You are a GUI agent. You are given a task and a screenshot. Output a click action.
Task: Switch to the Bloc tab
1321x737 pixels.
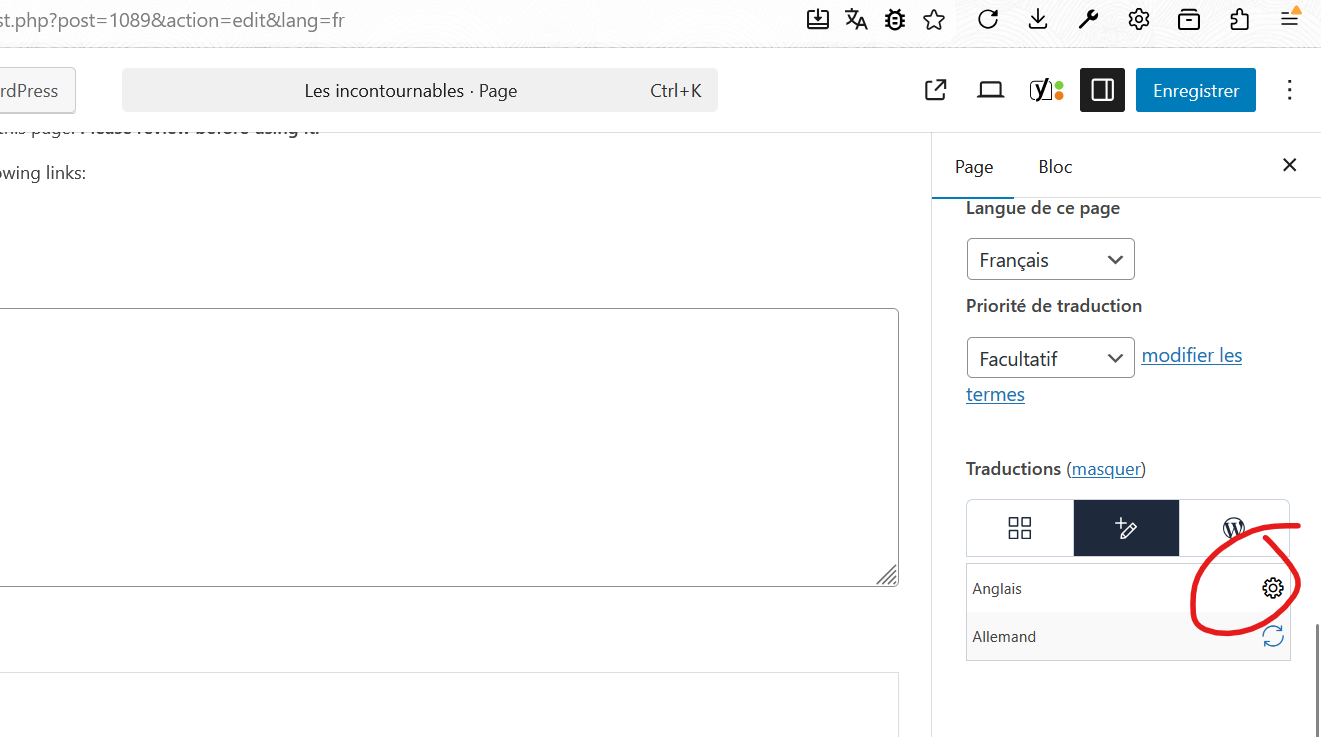pyautogui.click(x=1055, y=167)
